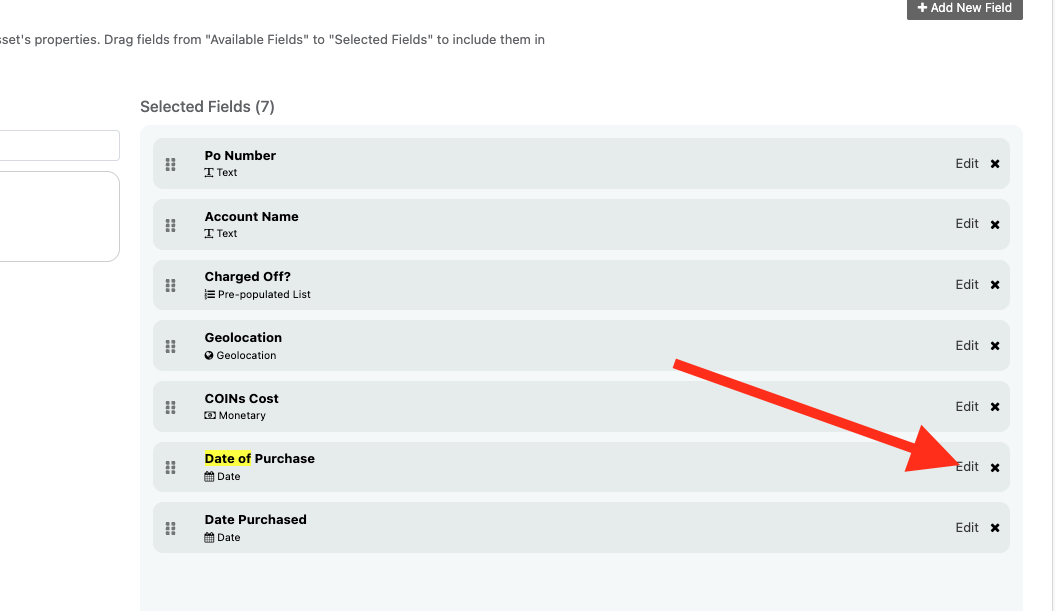Remove the Date of Purchase field
Screen dimensions: 1055x611
995,468
